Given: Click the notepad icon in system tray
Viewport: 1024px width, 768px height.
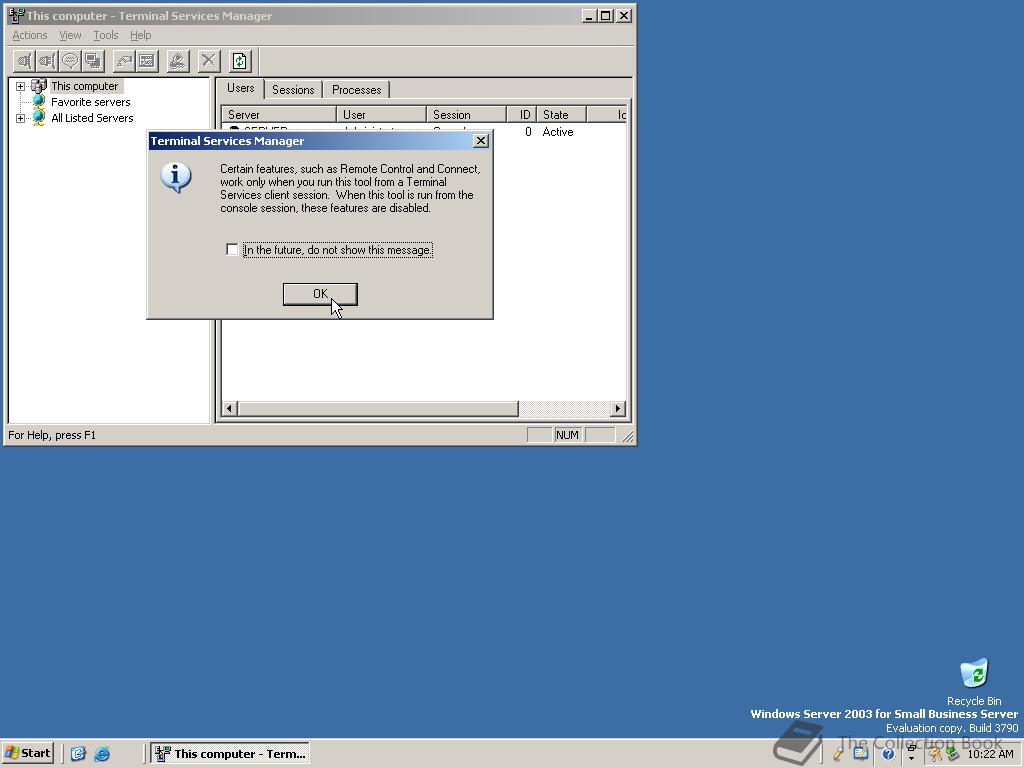Looking at the screenshot, I should pyautogui.click(x=861, y=754).
